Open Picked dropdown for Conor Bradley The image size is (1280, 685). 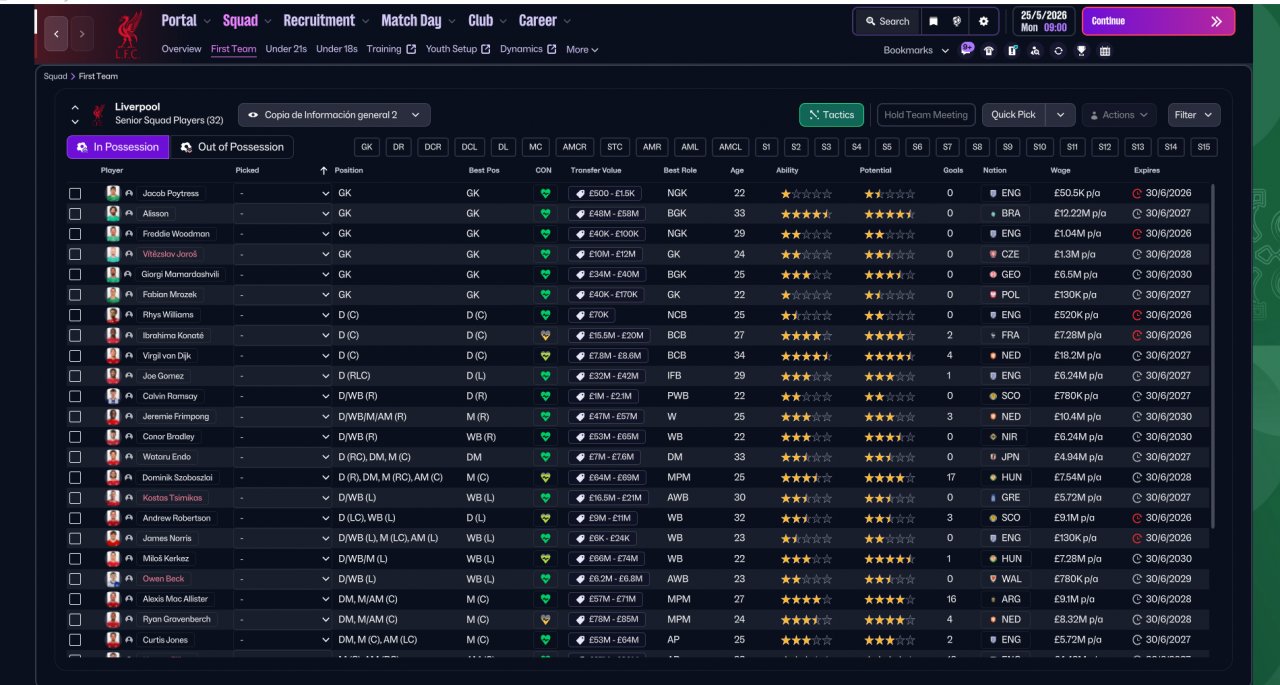[283, 437]
